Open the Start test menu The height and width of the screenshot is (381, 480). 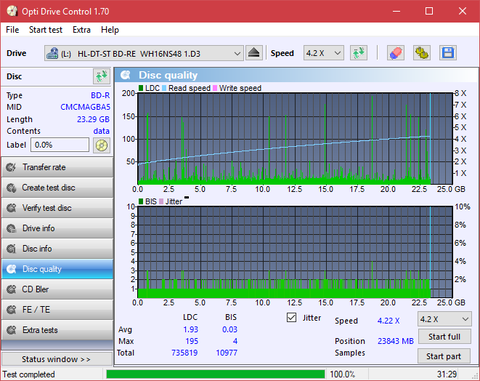tap(45, 30)
